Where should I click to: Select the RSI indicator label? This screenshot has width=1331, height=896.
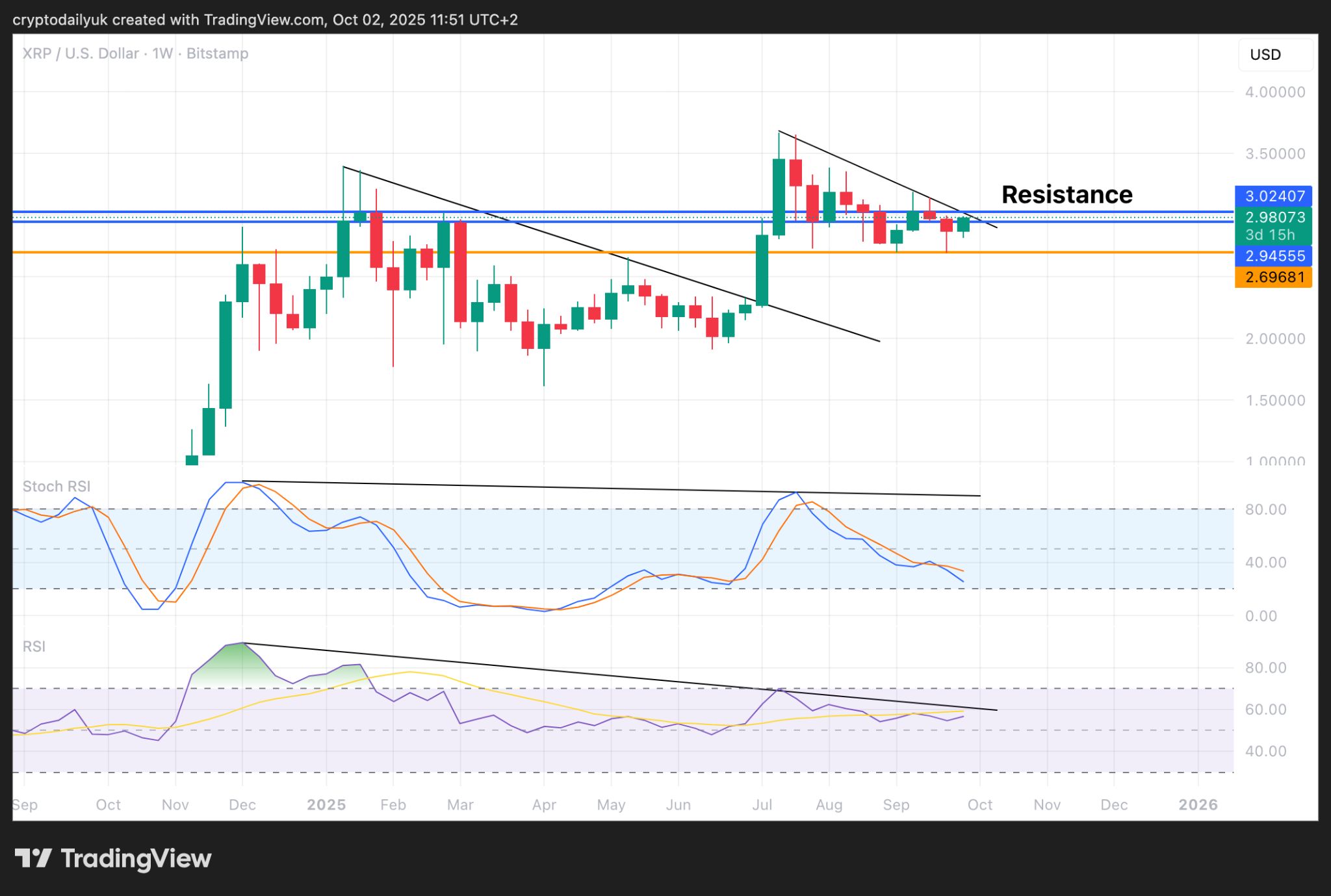[x=34, y=646]
